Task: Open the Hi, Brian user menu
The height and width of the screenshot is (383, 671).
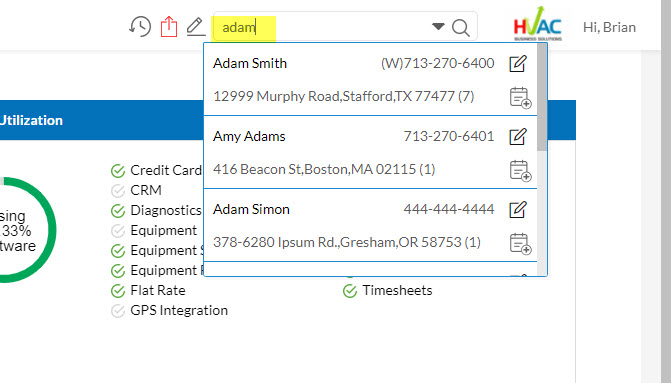Action: pyautogui.click(x=609, y=27)
